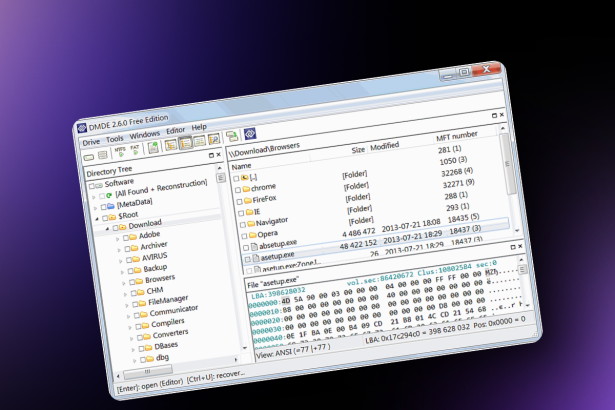Sort file list by Size column header

(357, 150)
